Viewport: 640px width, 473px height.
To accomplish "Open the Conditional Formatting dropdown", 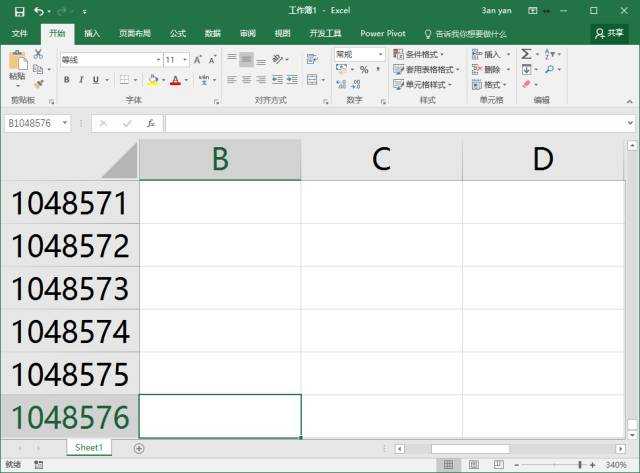I will pyautogui.click(x=419, y=54).
